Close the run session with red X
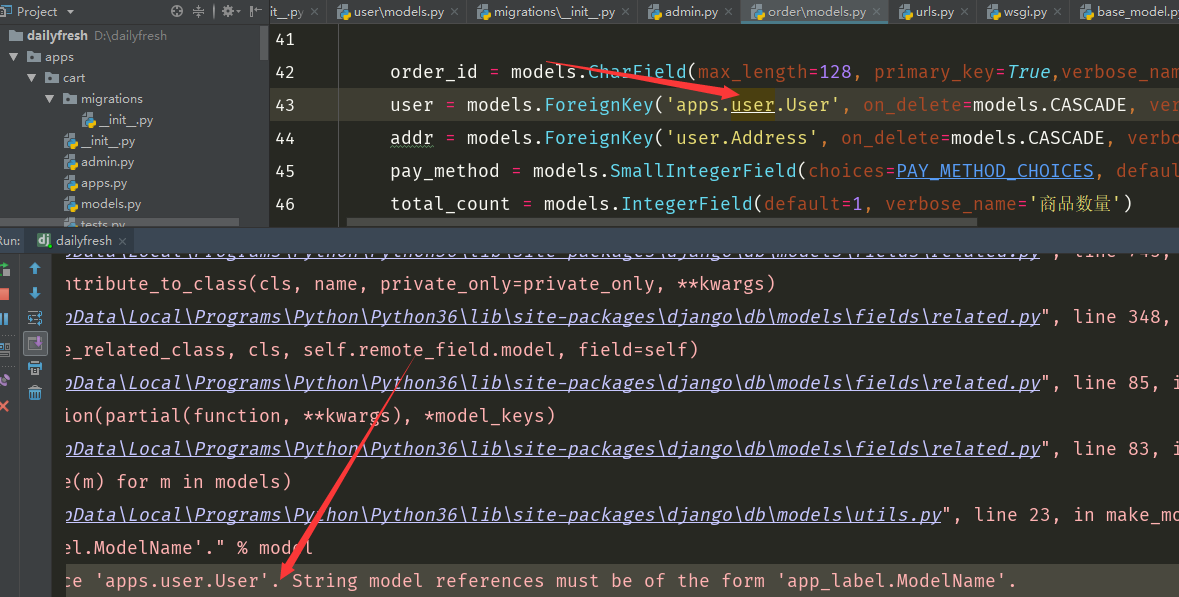Screen dimensions: 1179x597 (5, 406)
